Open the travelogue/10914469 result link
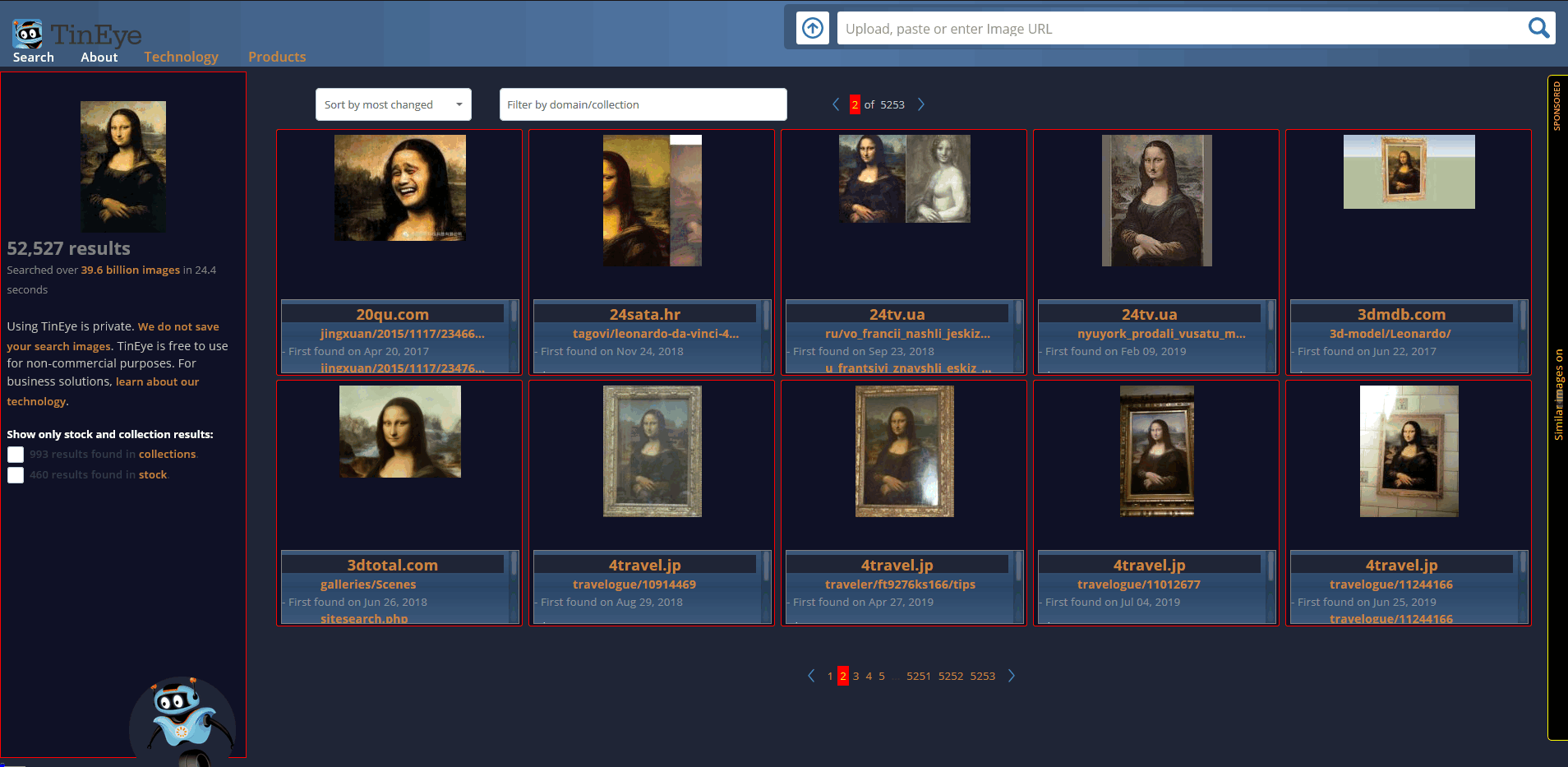 pos(634,584)
